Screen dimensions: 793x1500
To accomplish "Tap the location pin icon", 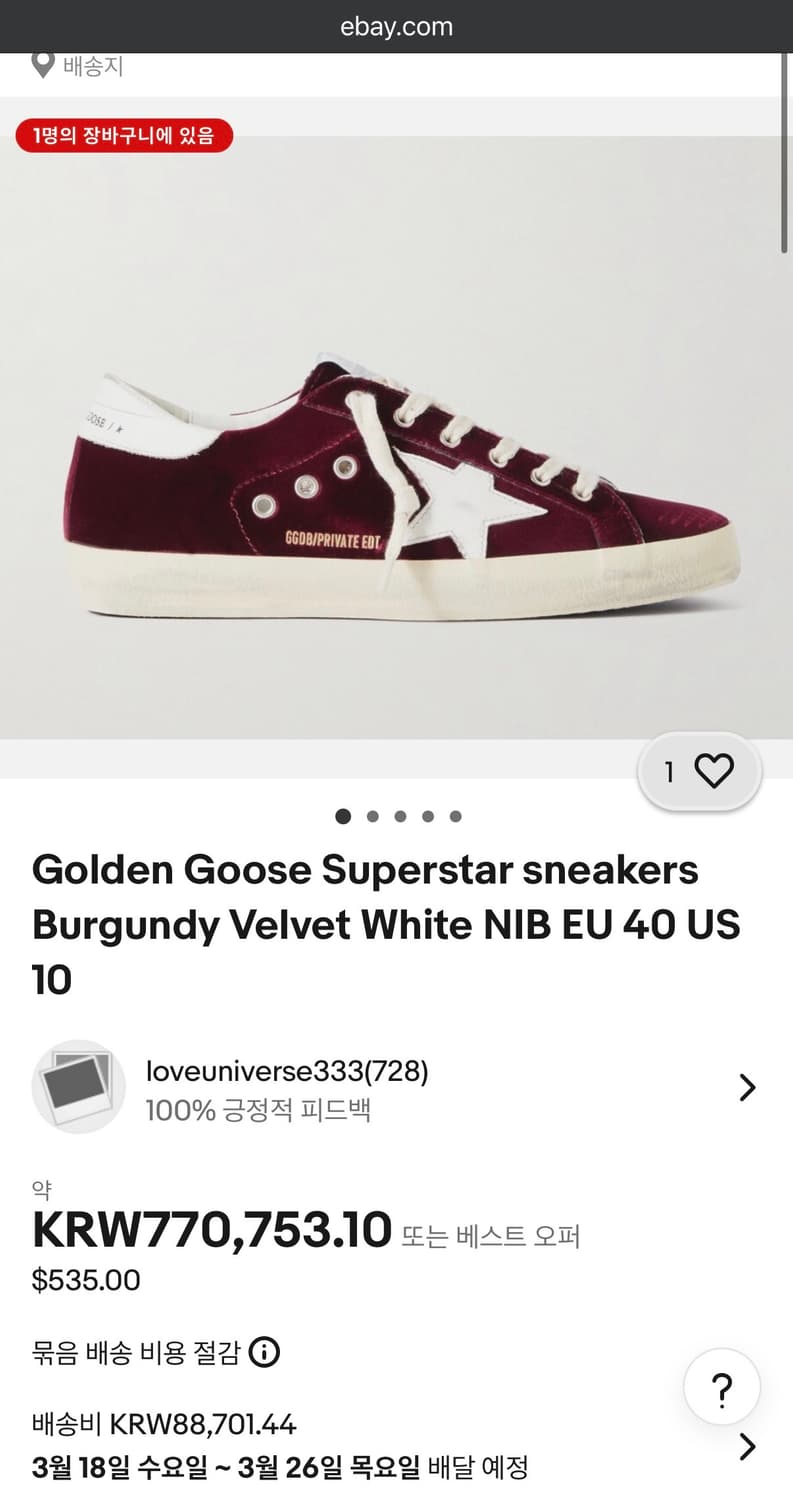I will [x=43, y=66].
